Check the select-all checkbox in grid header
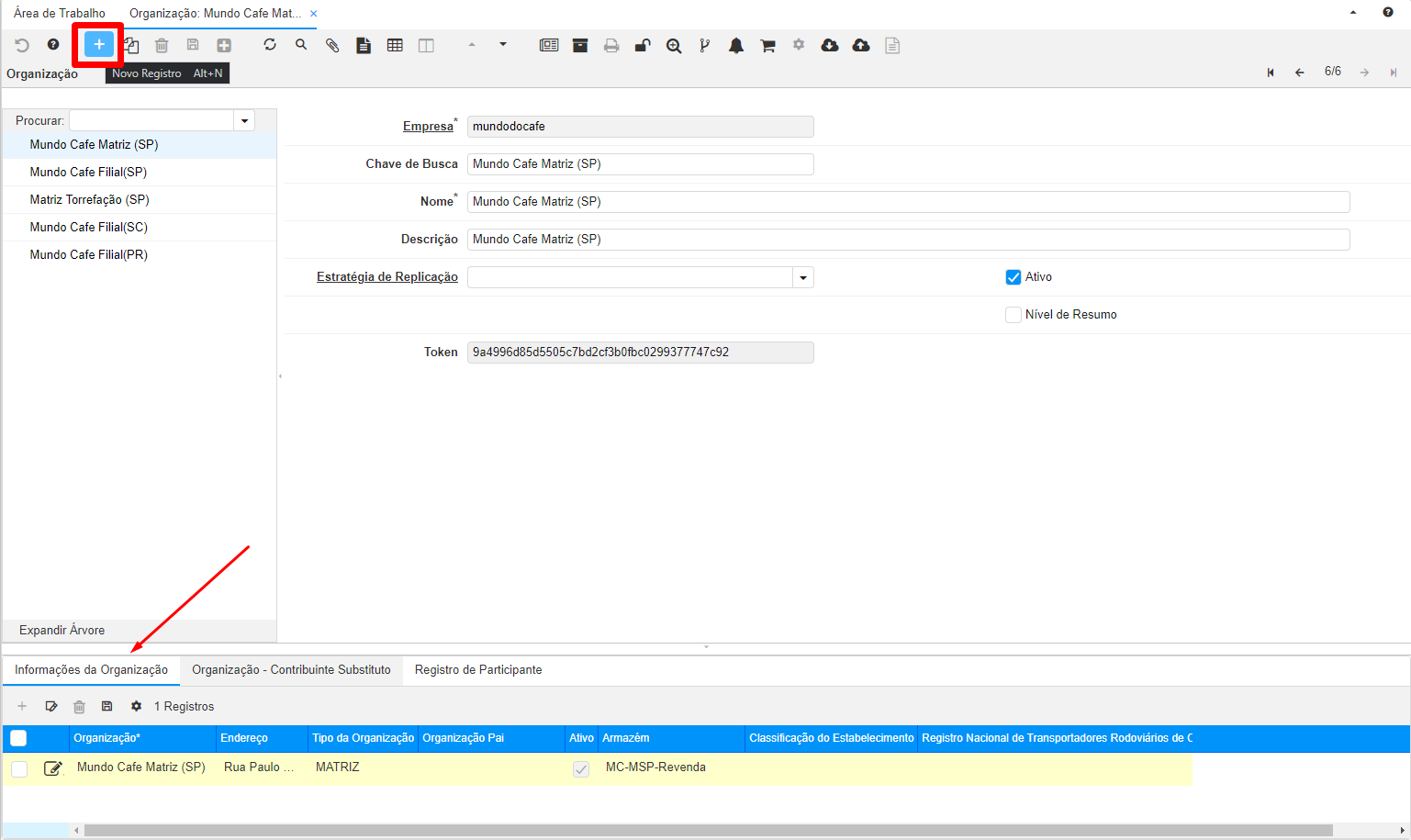Image resolution: width=1411 pixels, height=840 pixels. pos(18,738)
